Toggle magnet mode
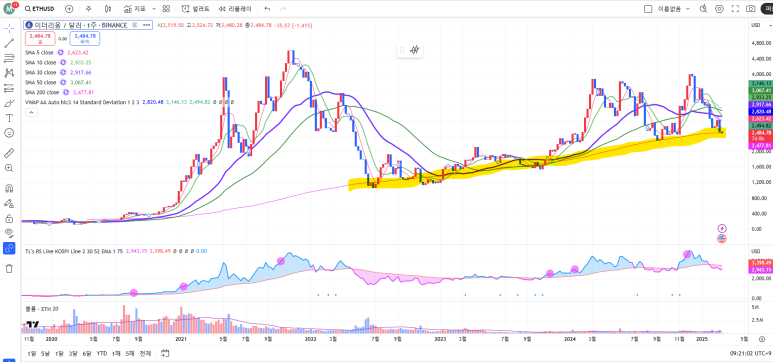This screenshot has height=362, width=773. [9, 188]
